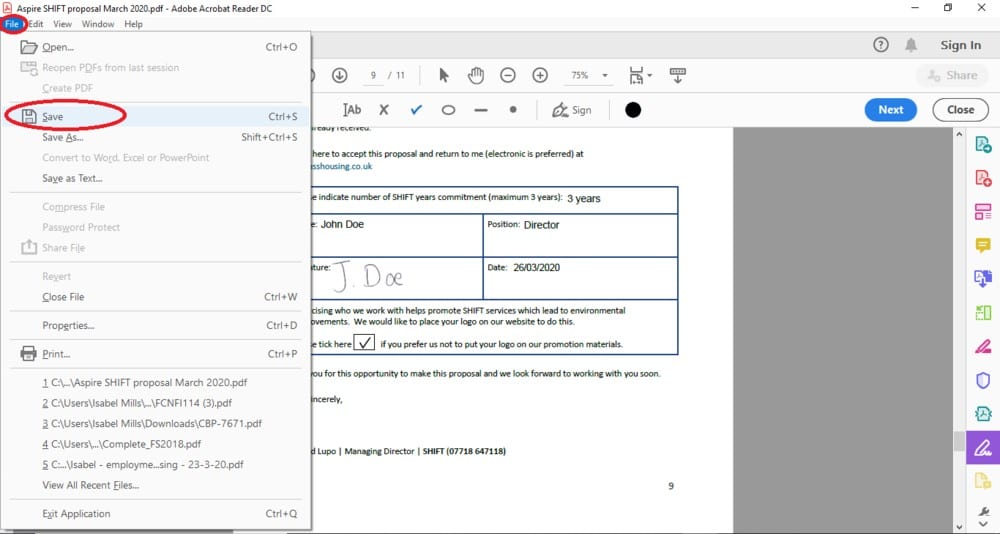Select Save As... menu entry

[158, 137]
